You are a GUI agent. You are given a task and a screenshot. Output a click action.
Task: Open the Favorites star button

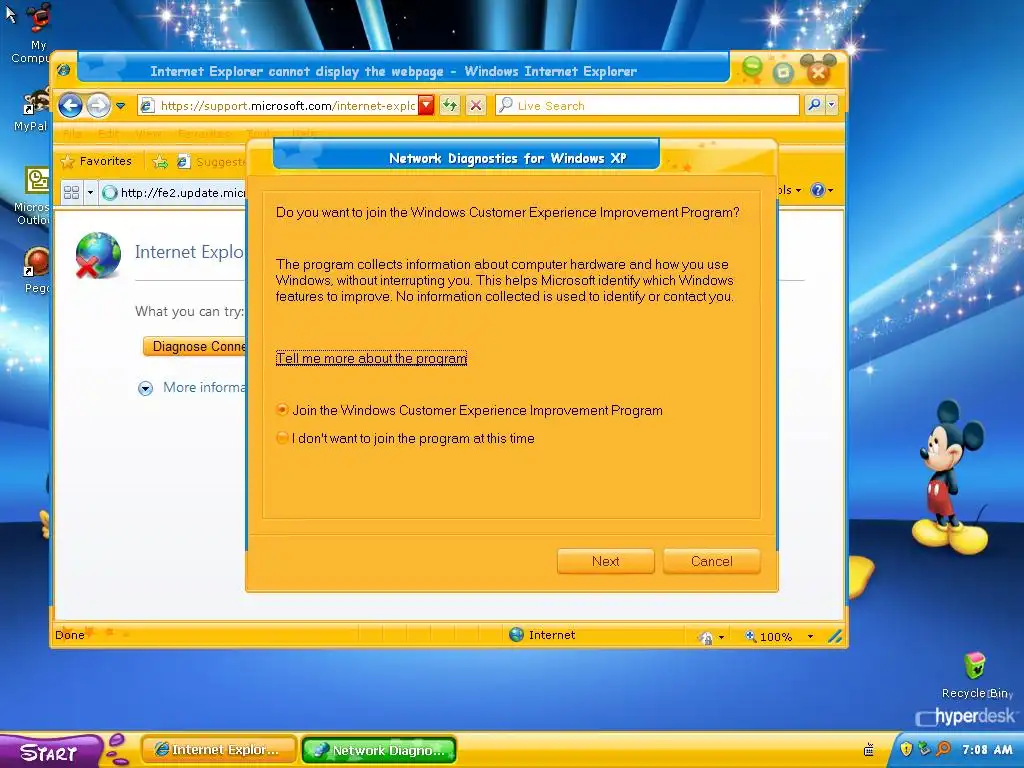(x=96, y=161)
